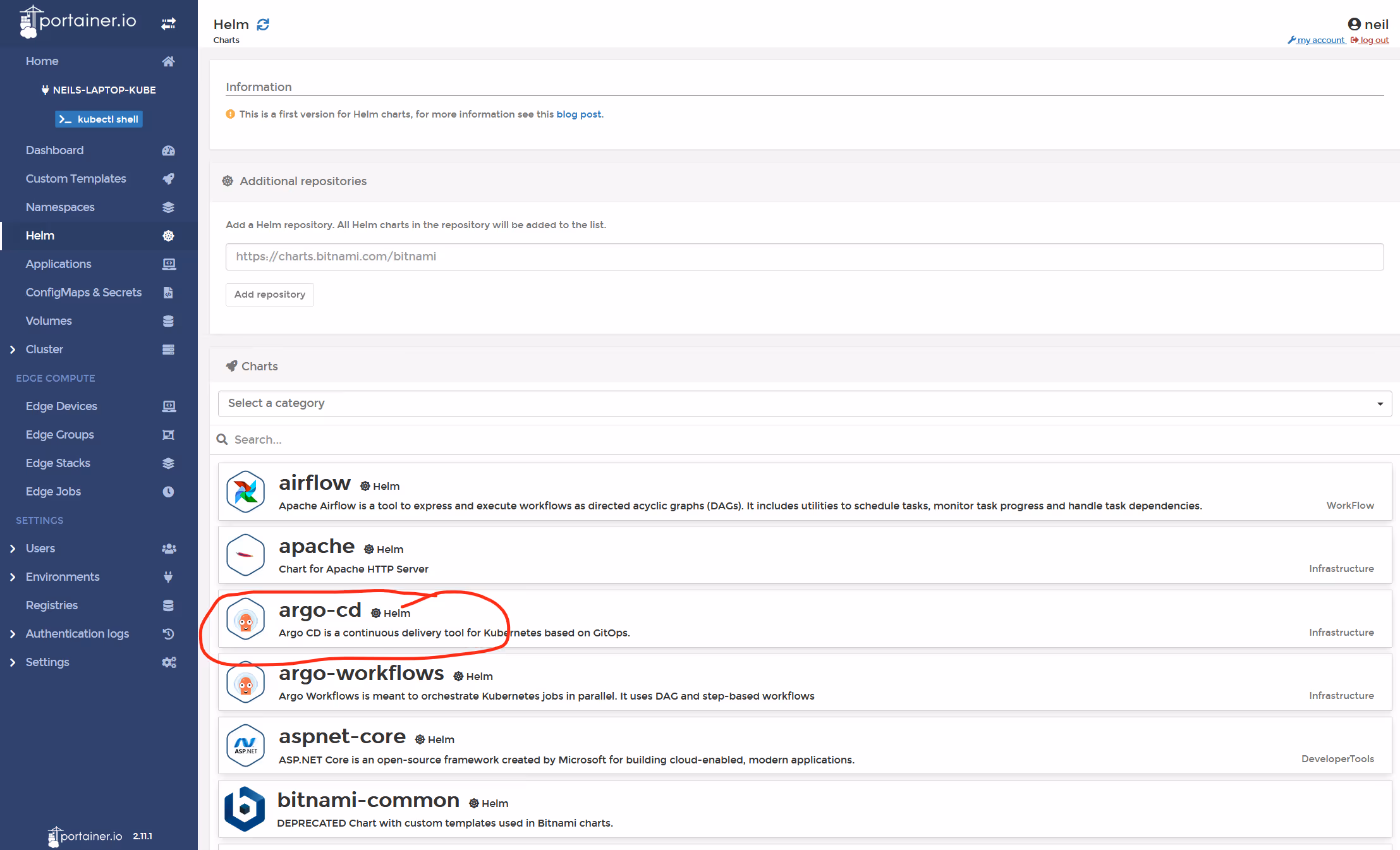The image size is (1400, 850).
Task: Click the argo-workflows chart mascot logo
Action: tap(245, 683)
